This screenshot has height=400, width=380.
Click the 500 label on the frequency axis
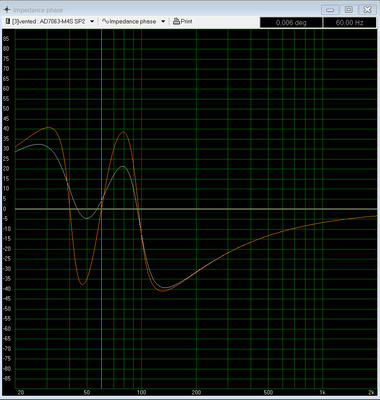(x=268, y=393)
